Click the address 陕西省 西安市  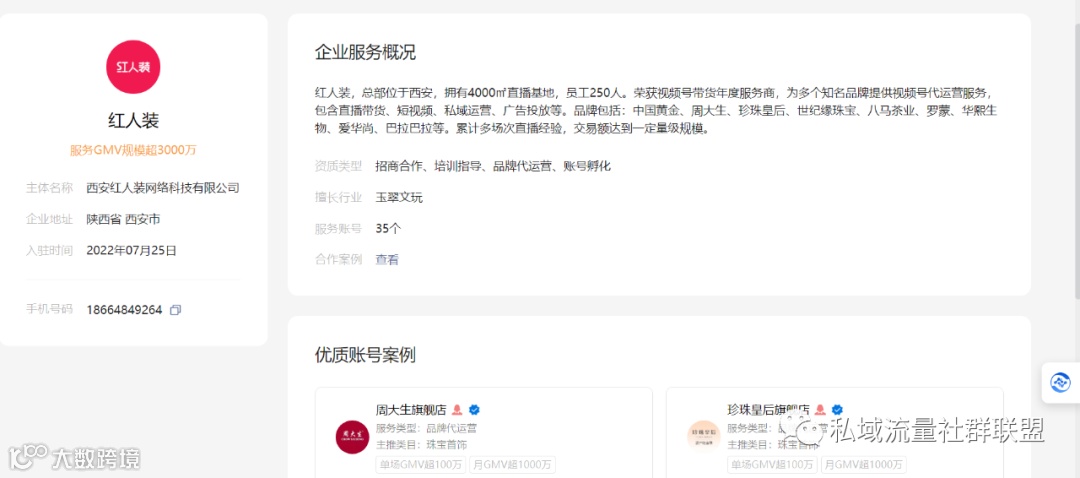123,219
